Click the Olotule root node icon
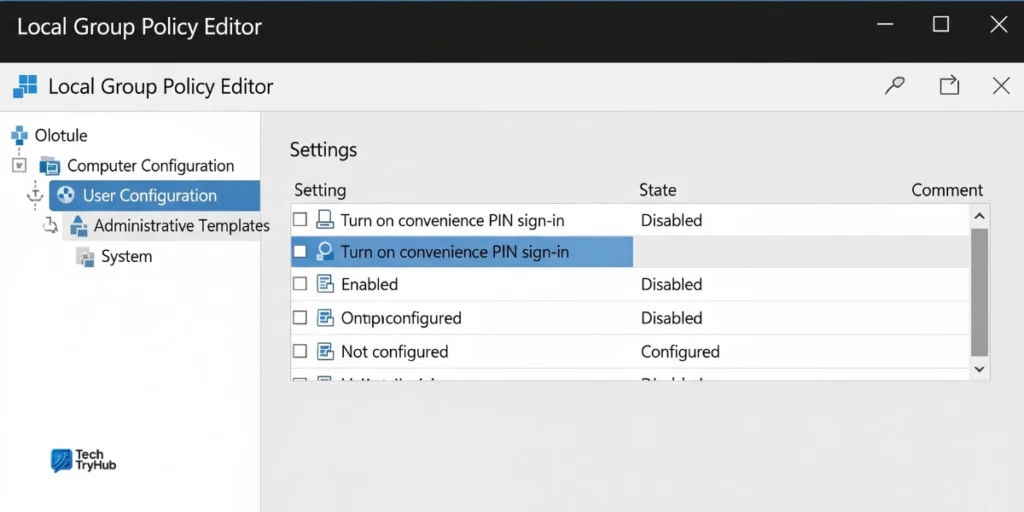 pos(19,135)
